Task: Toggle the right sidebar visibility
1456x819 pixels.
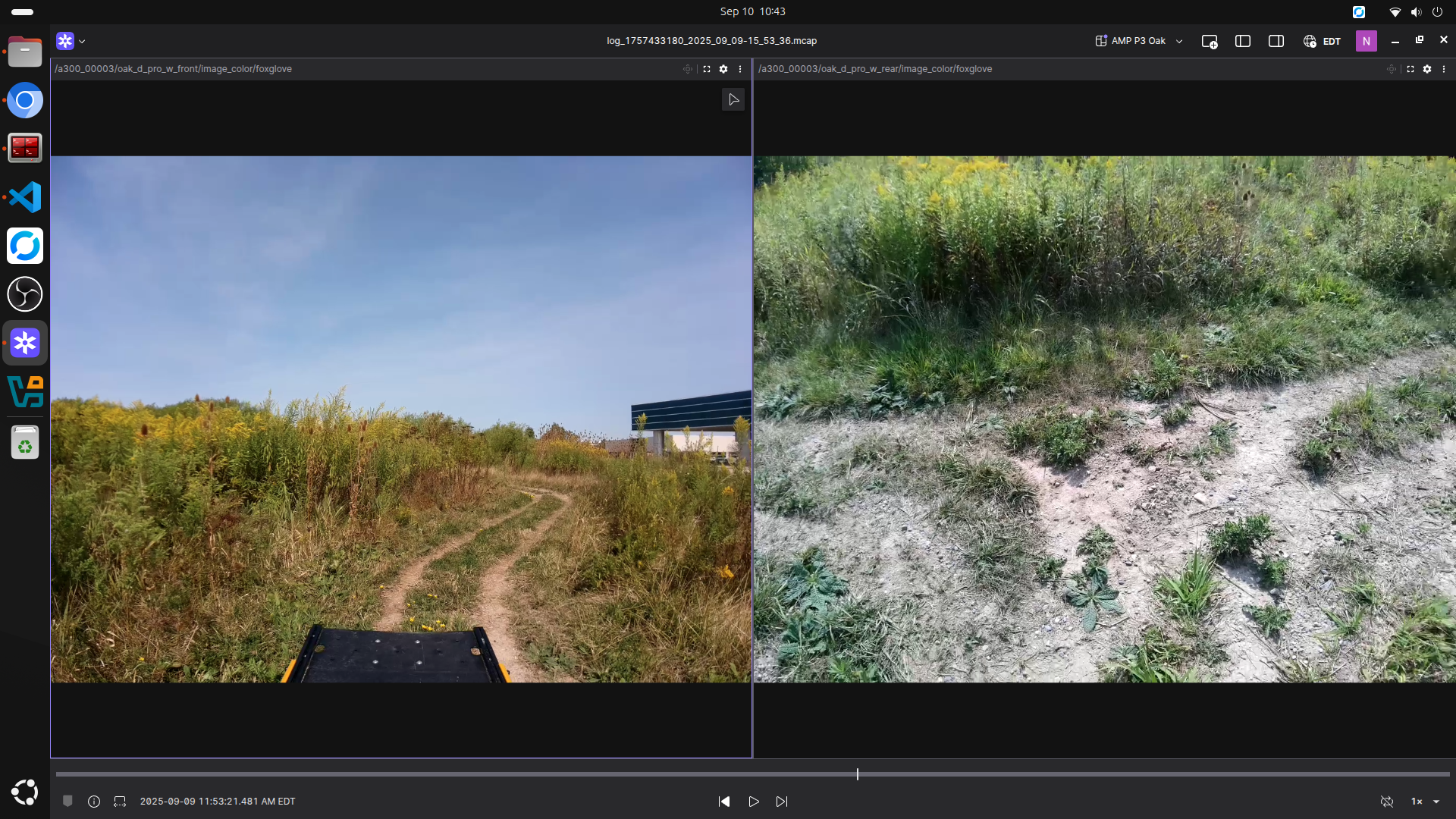Action: point(1276,41)
